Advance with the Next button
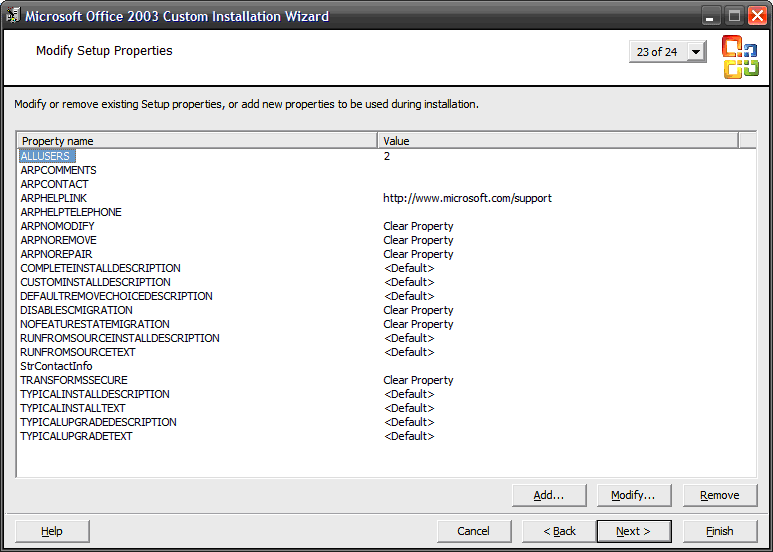The height and width of the screenshot is (552, 773). tap(633, 531)
